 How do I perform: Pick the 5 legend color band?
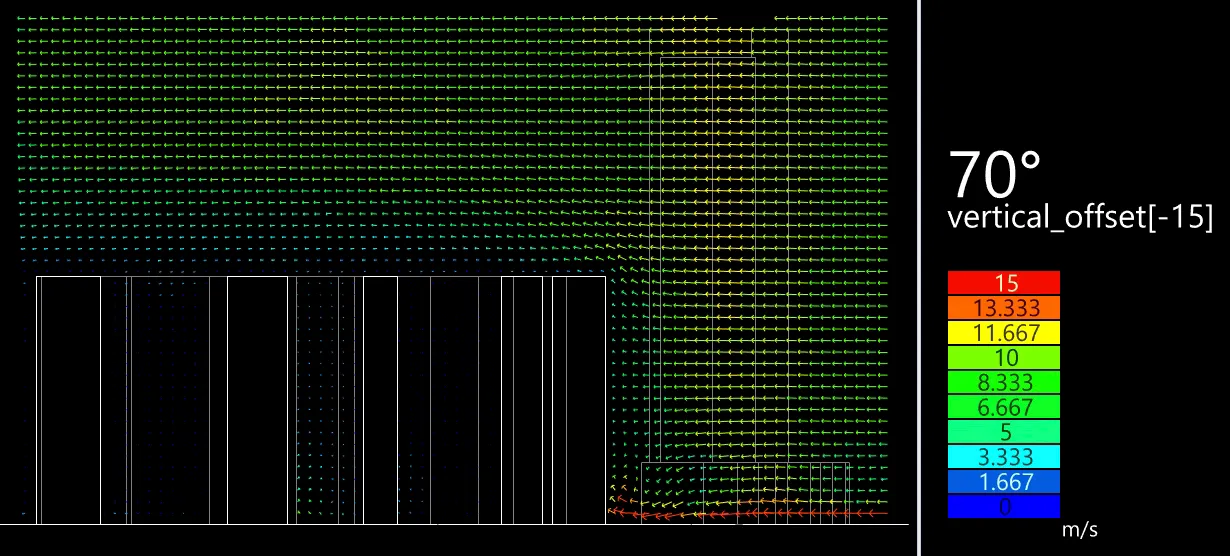(x=1003, y=432)
